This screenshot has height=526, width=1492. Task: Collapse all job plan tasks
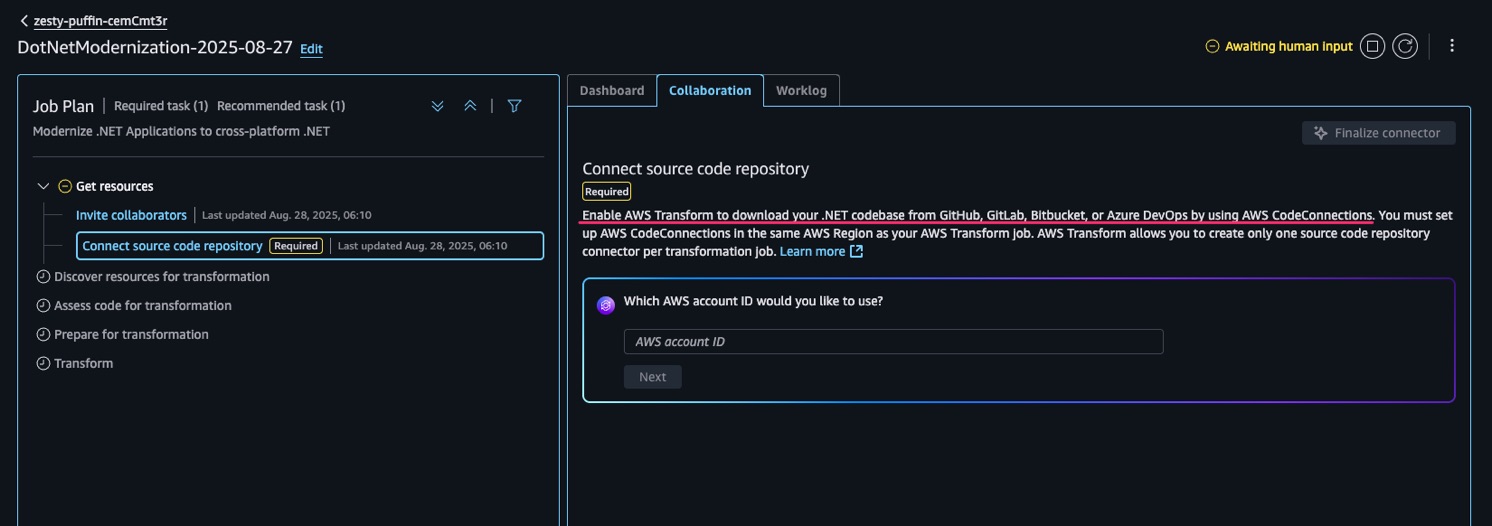click(470, 106)
